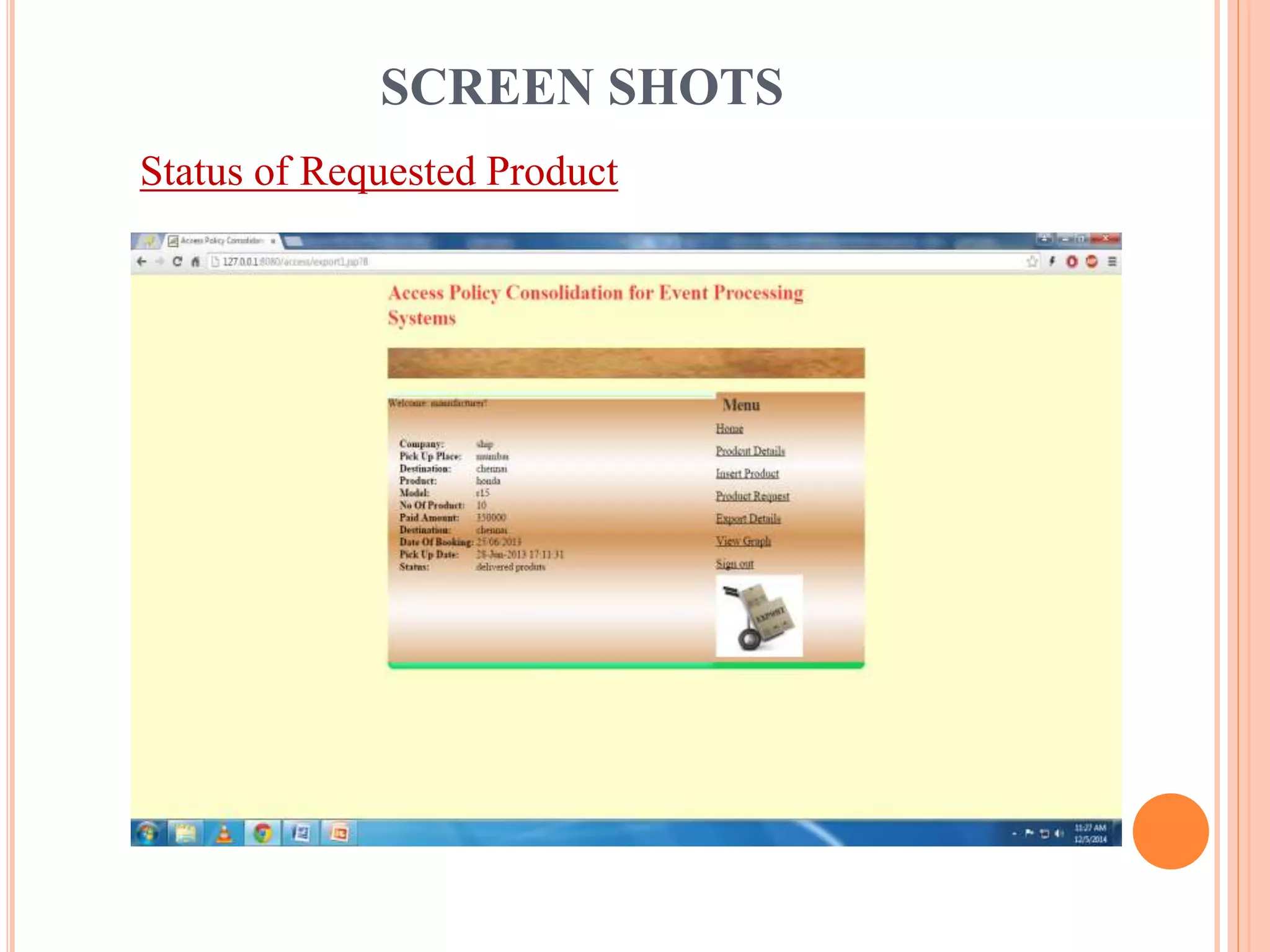Bookmark the page with star icon
The height and width of the screenshot is (952, 1270).
pos(1032,262)
